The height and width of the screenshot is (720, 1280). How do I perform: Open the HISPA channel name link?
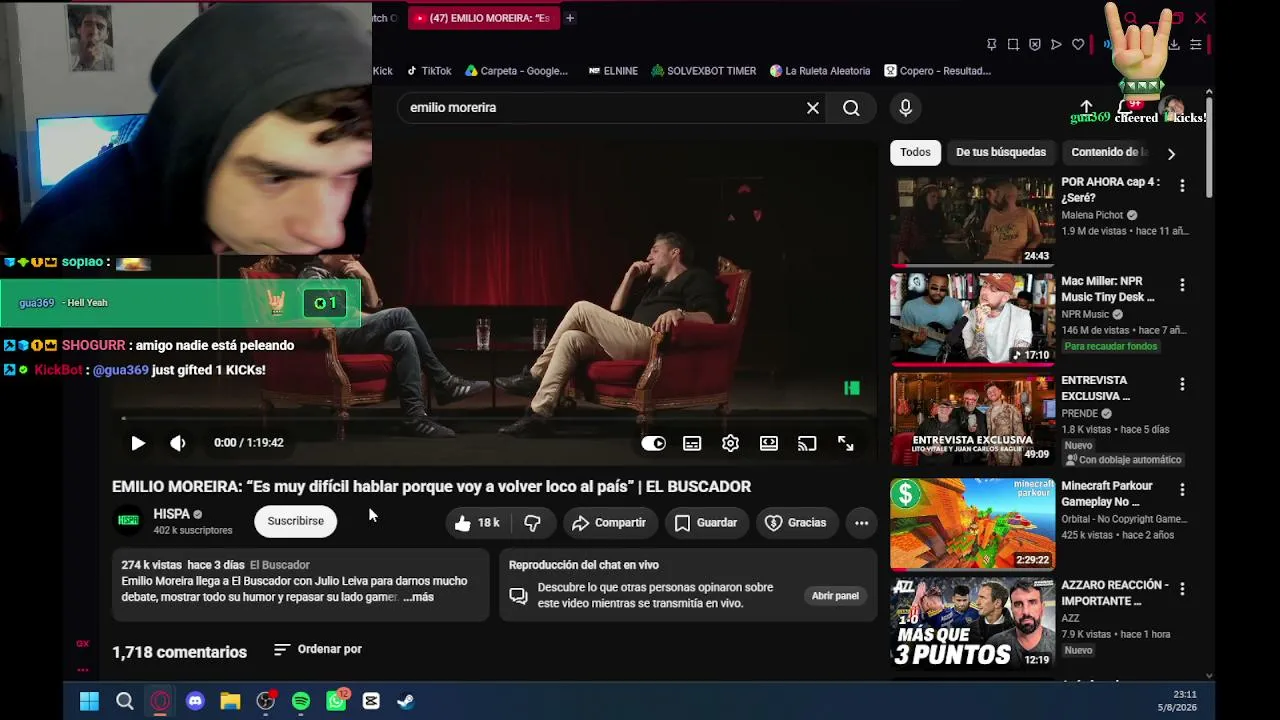(171, 514)
